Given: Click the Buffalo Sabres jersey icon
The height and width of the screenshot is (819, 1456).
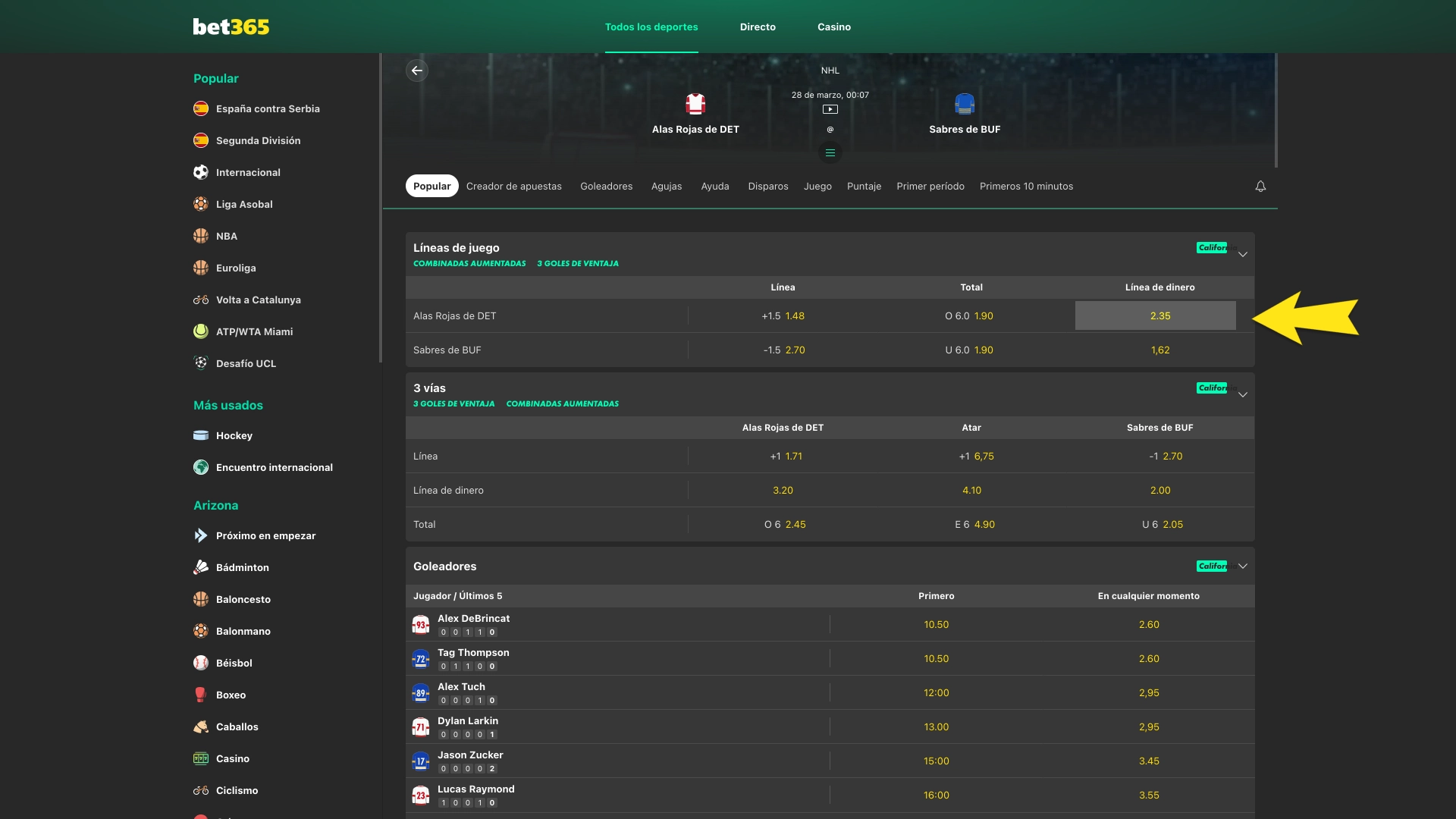Looking at the screenshot, I should coord(965,104).
